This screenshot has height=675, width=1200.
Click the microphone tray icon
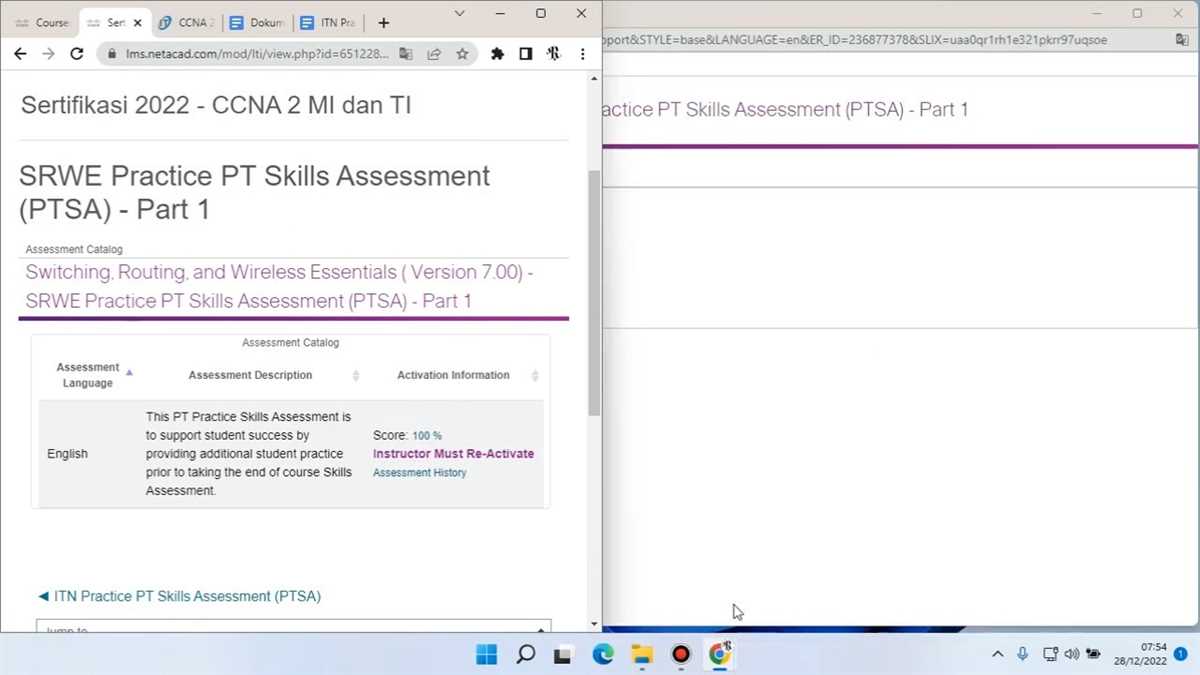pos(1023,655)
